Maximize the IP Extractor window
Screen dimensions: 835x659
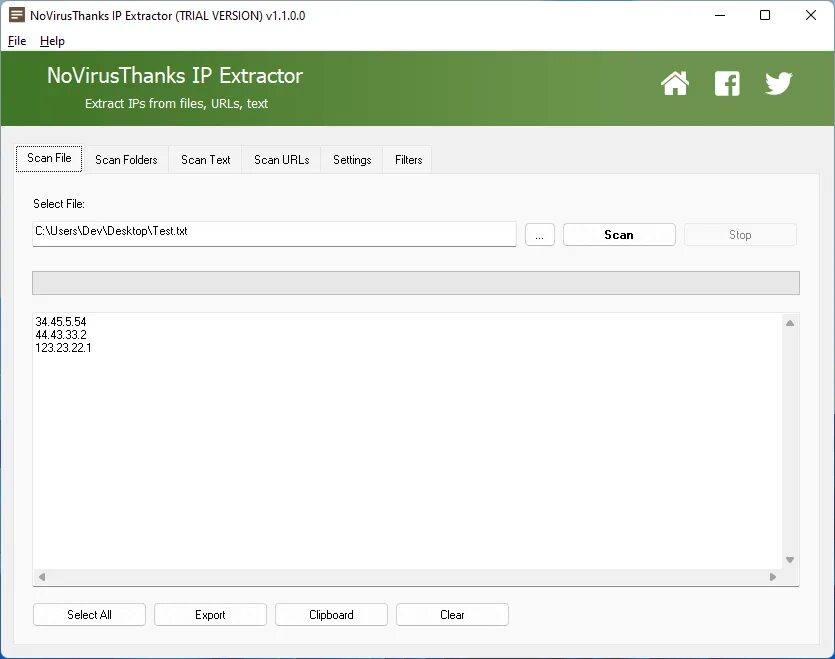[765, 15]
